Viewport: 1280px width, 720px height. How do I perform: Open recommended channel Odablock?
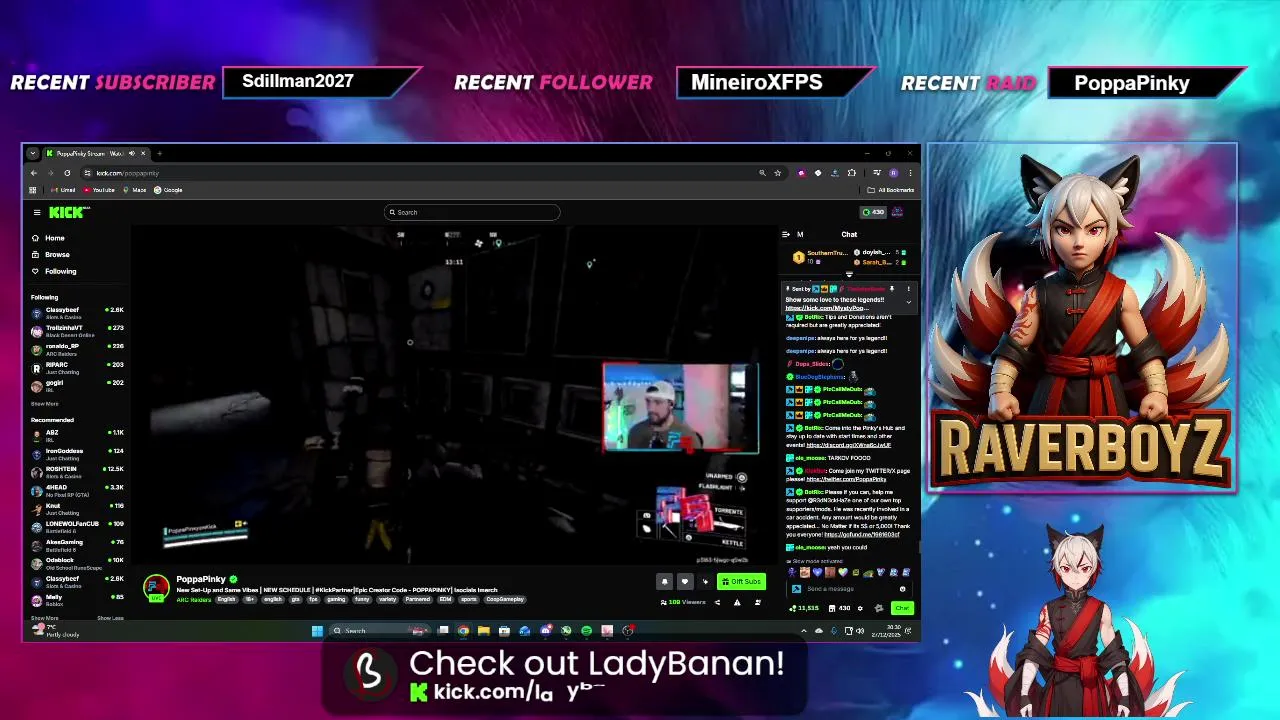[77, 562]
